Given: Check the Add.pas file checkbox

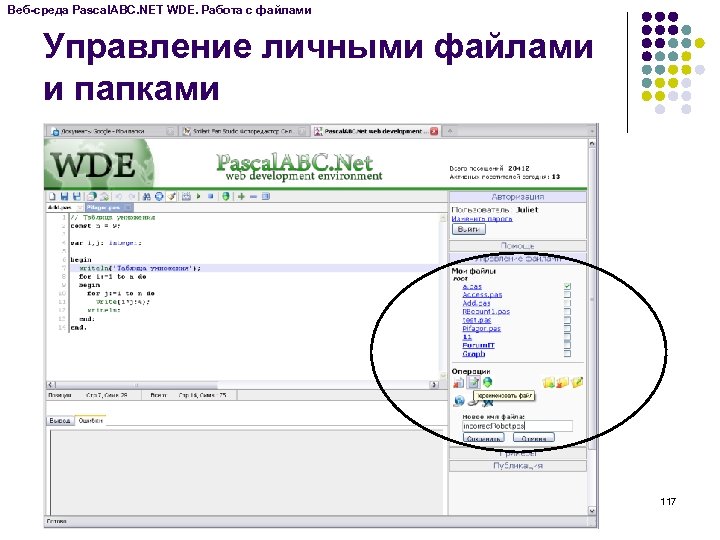Looking at the screenshot, I should pos(568,303).
